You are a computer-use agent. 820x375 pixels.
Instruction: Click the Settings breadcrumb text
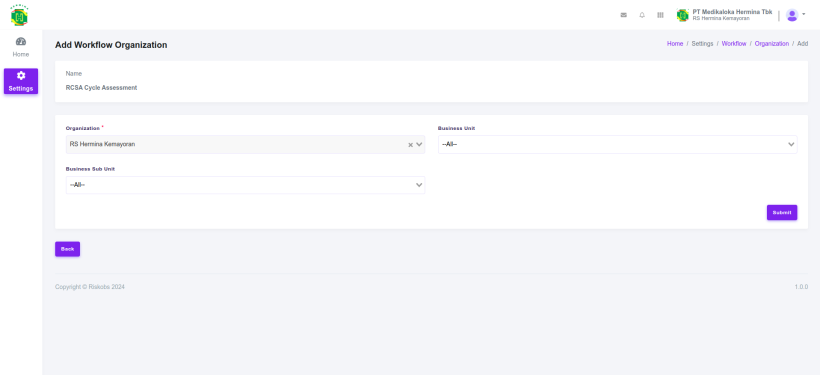(702, 44)
